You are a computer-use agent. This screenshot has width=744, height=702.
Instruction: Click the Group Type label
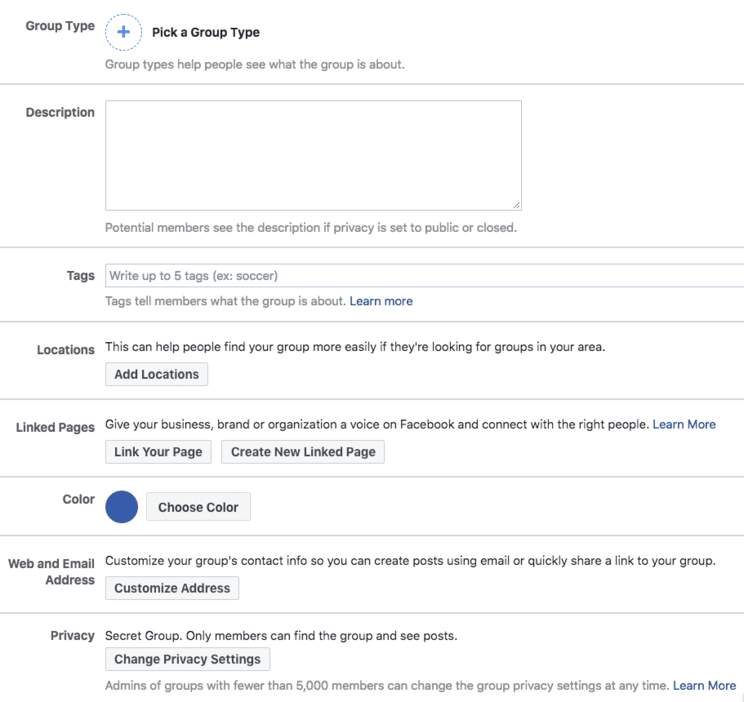tap(60, 26)
